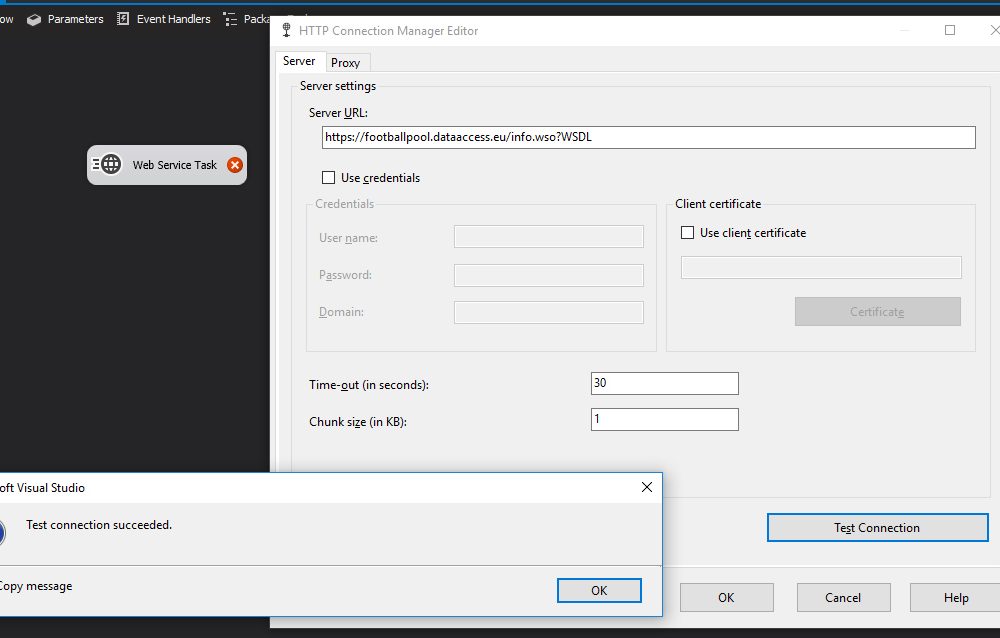Click the Web Service Task globe icon
The width and height of the screenshot is (1000, 638).
pyautogui.click(x=110, y=165)
